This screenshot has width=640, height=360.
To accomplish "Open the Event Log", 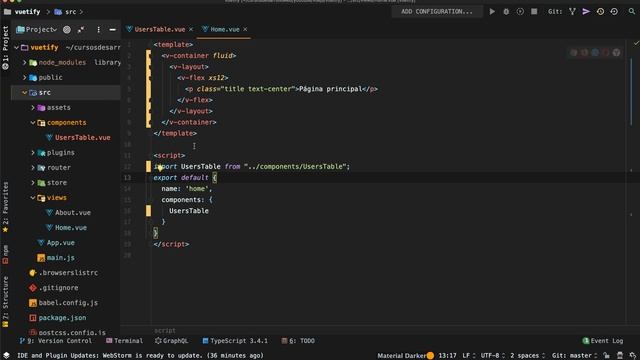I will click(x=603, y=341).
